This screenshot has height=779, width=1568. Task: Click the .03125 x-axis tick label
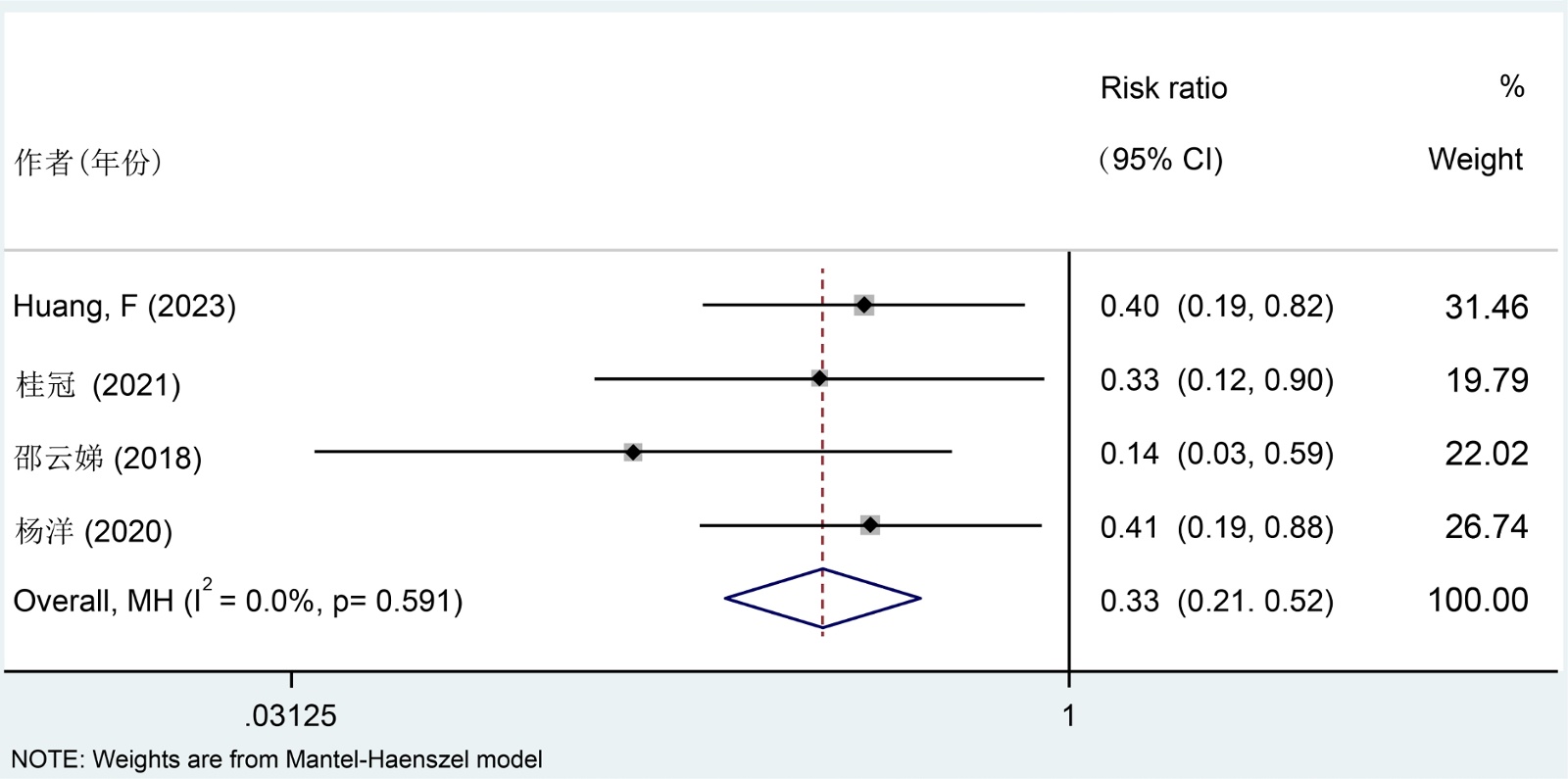coord(290,716)
